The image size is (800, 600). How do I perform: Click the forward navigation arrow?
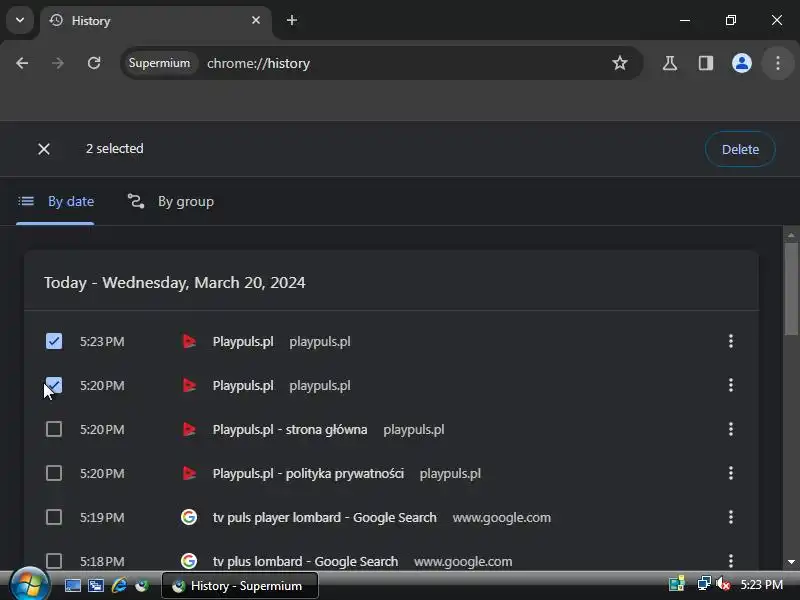58,63
